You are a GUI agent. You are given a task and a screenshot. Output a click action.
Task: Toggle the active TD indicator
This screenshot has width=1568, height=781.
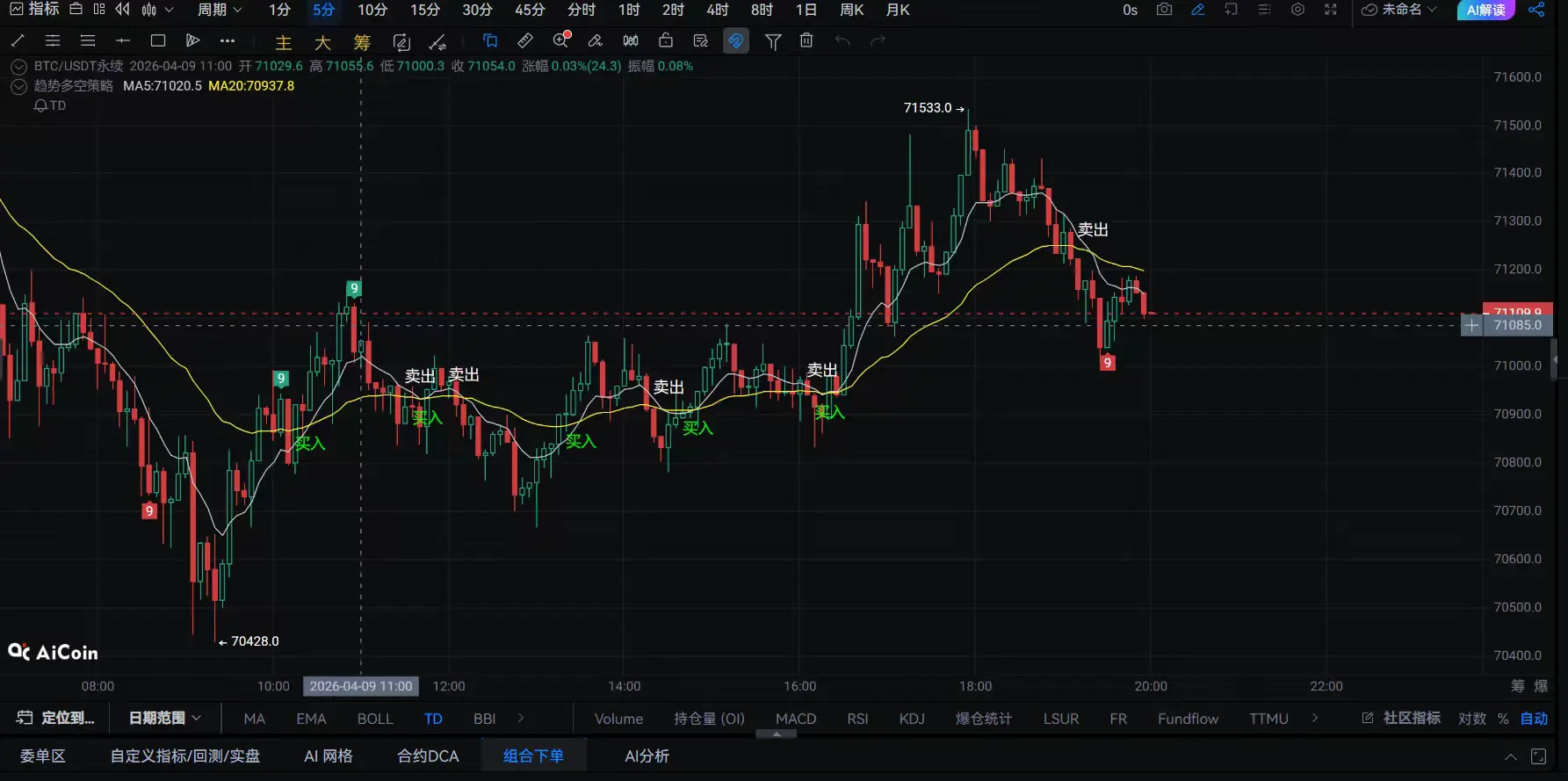coord(434,719)
